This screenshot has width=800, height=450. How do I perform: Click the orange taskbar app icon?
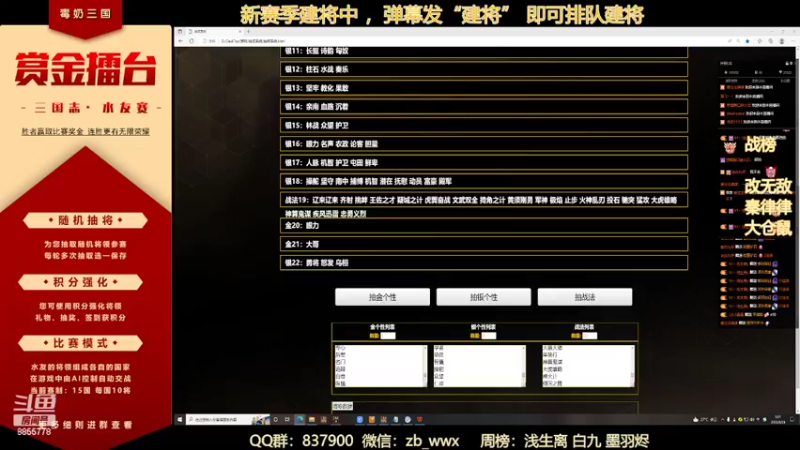pyautogui.click(x=372, y=419)
